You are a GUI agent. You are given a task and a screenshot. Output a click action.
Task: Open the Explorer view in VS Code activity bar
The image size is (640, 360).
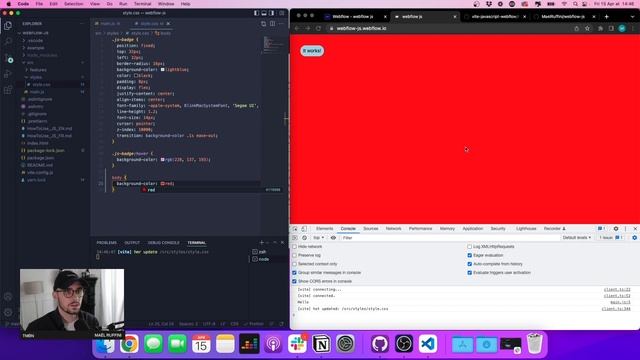(x=8, y=26)
